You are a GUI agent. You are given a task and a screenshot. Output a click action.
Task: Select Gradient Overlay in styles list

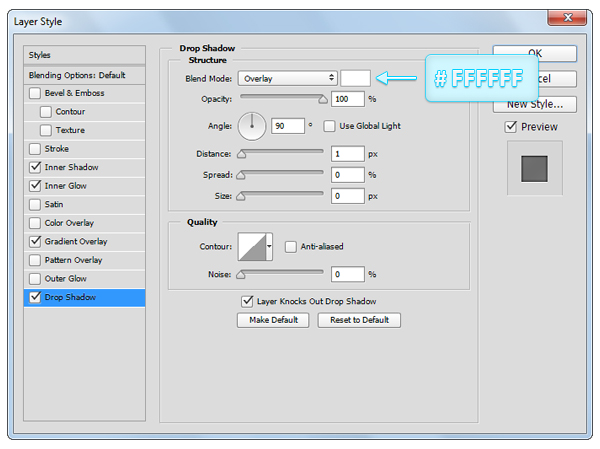tap(76, 241)
